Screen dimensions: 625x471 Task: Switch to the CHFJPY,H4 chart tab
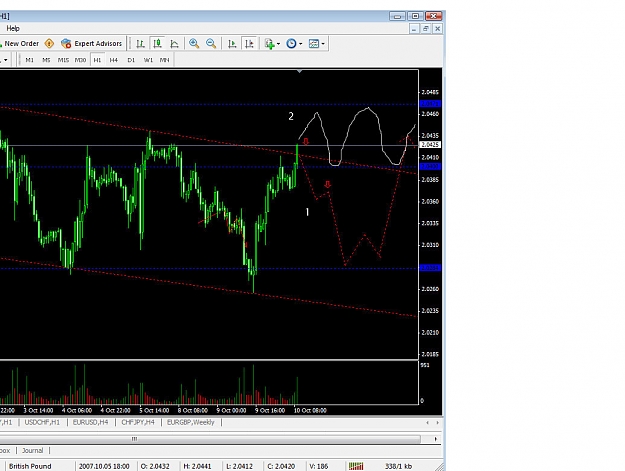(138, 422)
